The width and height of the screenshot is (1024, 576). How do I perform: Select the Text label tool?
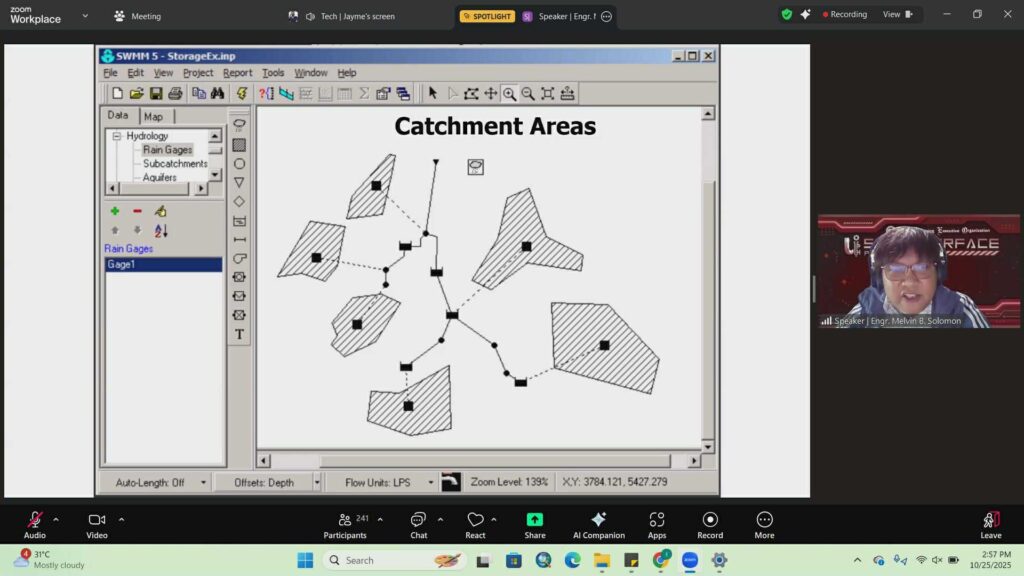(239, 334)
